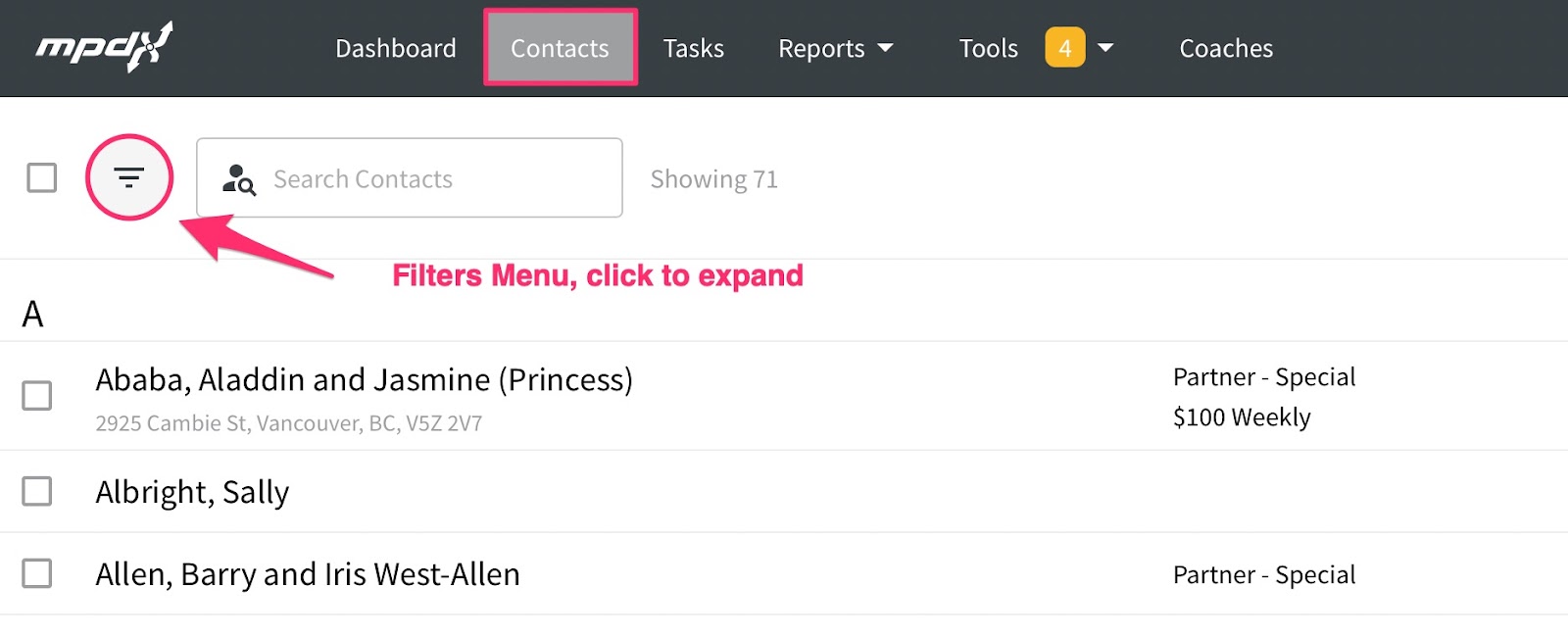Open the Filters menu icon

coord(129,177)
